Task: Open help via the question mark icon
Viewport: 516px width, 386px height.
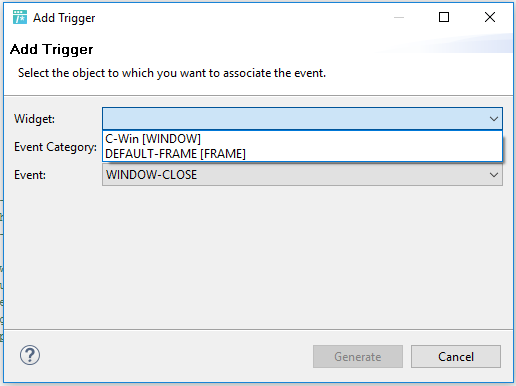Action: [x=30, y=355]
